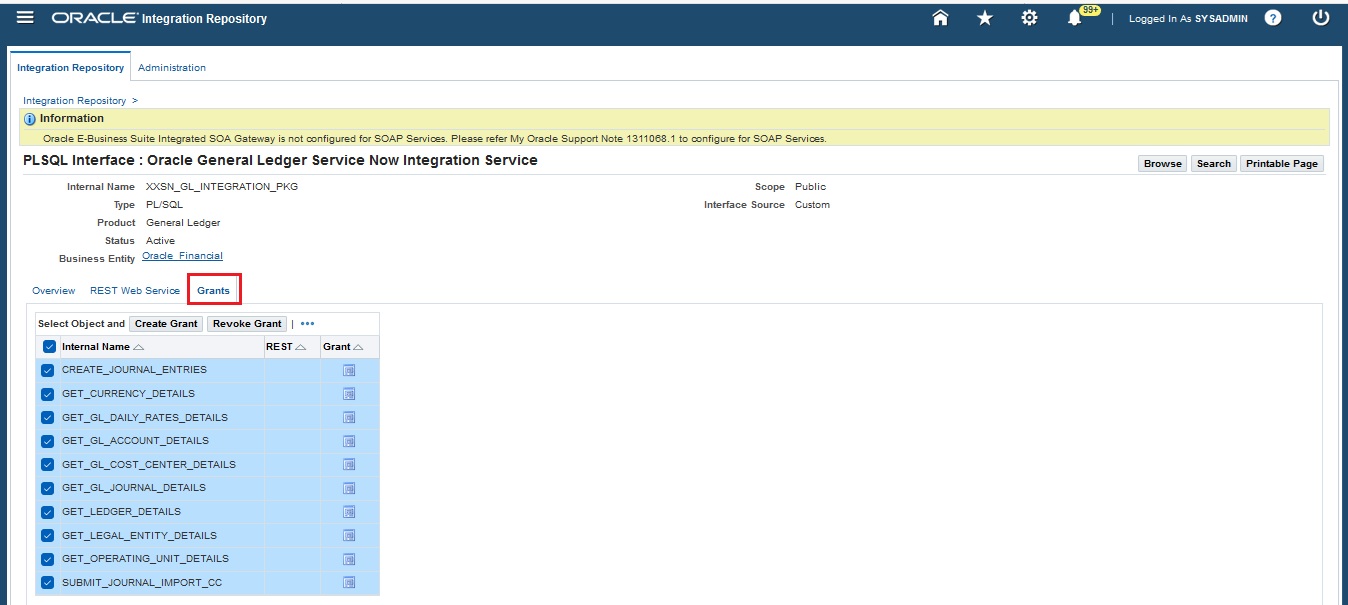
Task: Open the three-dot more actions menu
Action: coord(307,324)
